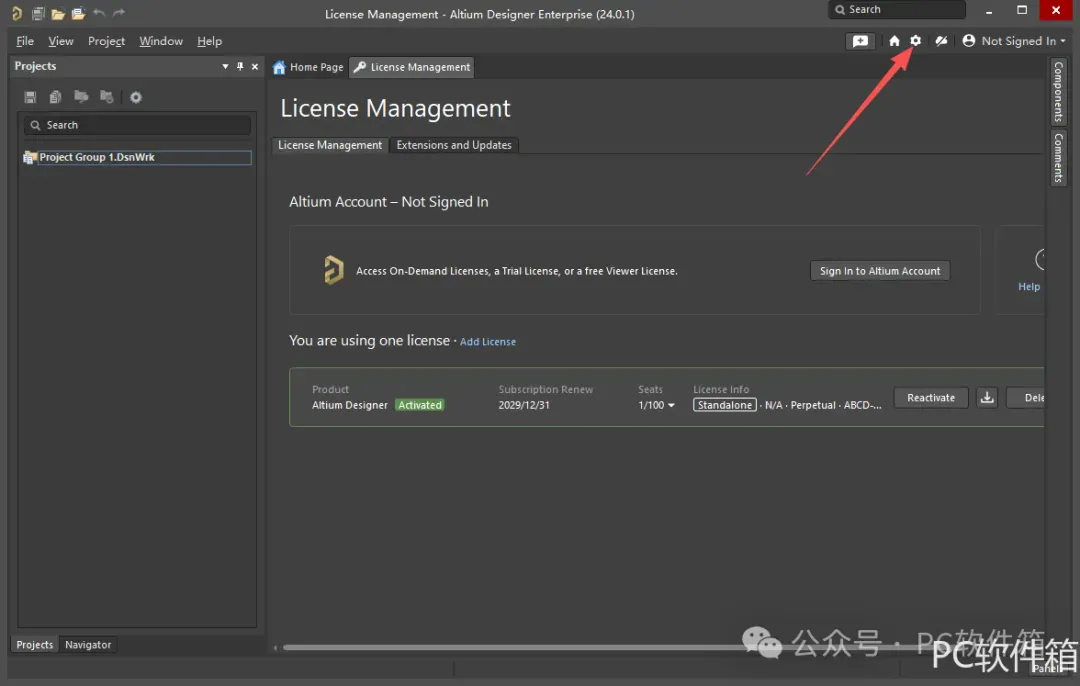Open Projects panel dropdown arrow

(x=225, y=67)
